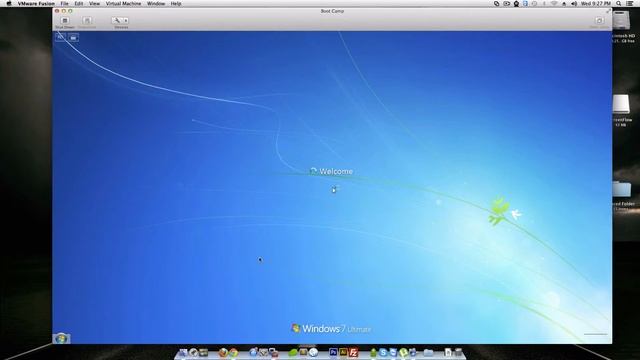The image size is (640, 360).
Task: Expand the arrow beside the wrench icon
Action: 126,20
